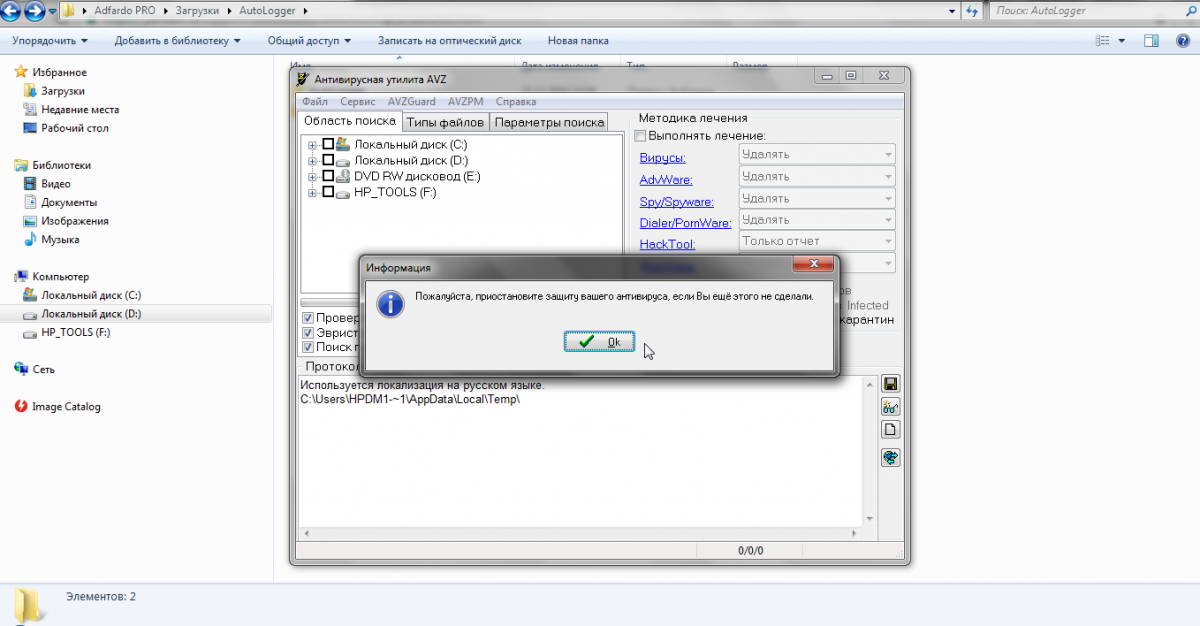This screenshot has width=1200, height=626.
Task: Check the Локальный диск (C:) checkbox in AVZ
Action: click(x=328, y=144)
